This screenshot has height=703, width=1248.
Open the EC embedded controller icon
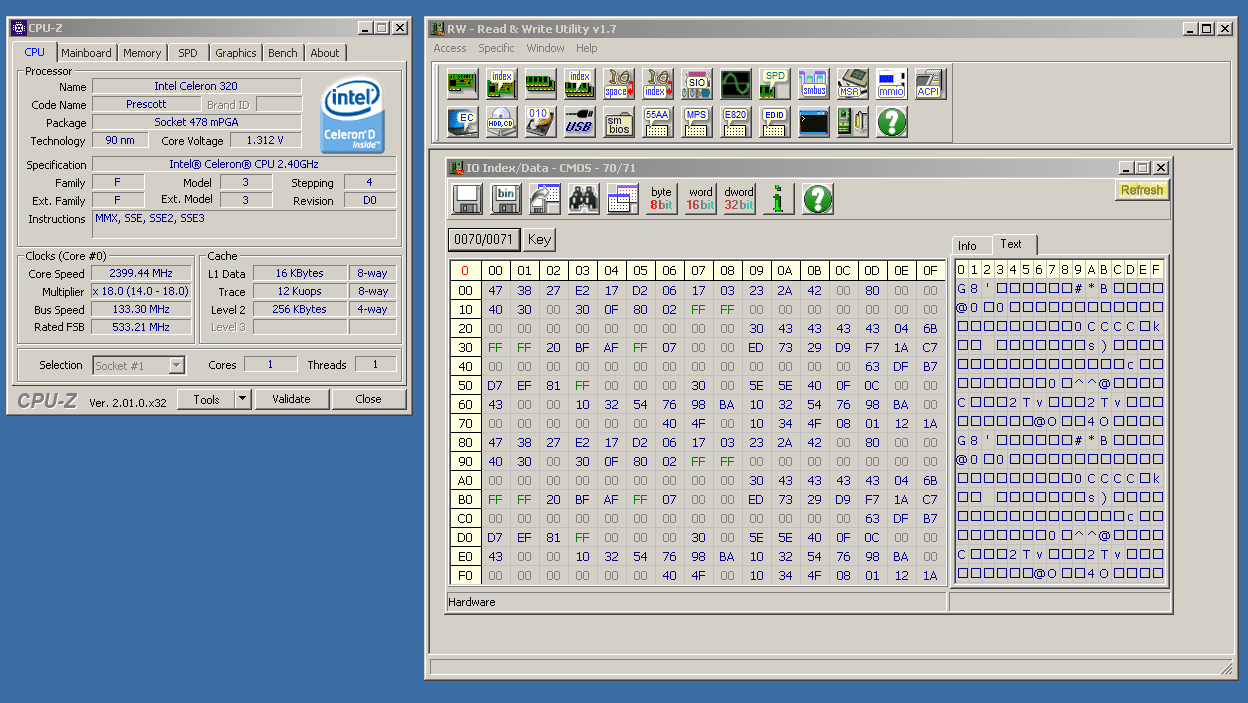pos(462,122)
